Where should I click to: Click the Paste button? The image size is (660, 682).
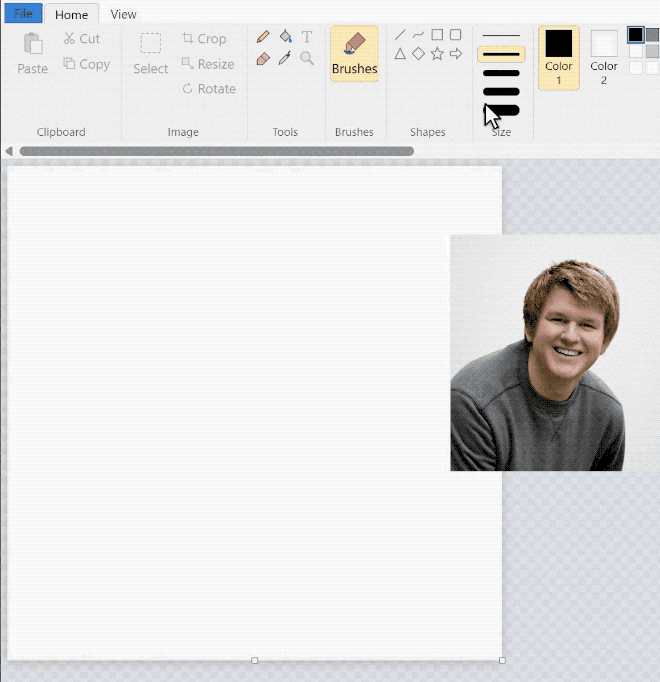point(33,53)
